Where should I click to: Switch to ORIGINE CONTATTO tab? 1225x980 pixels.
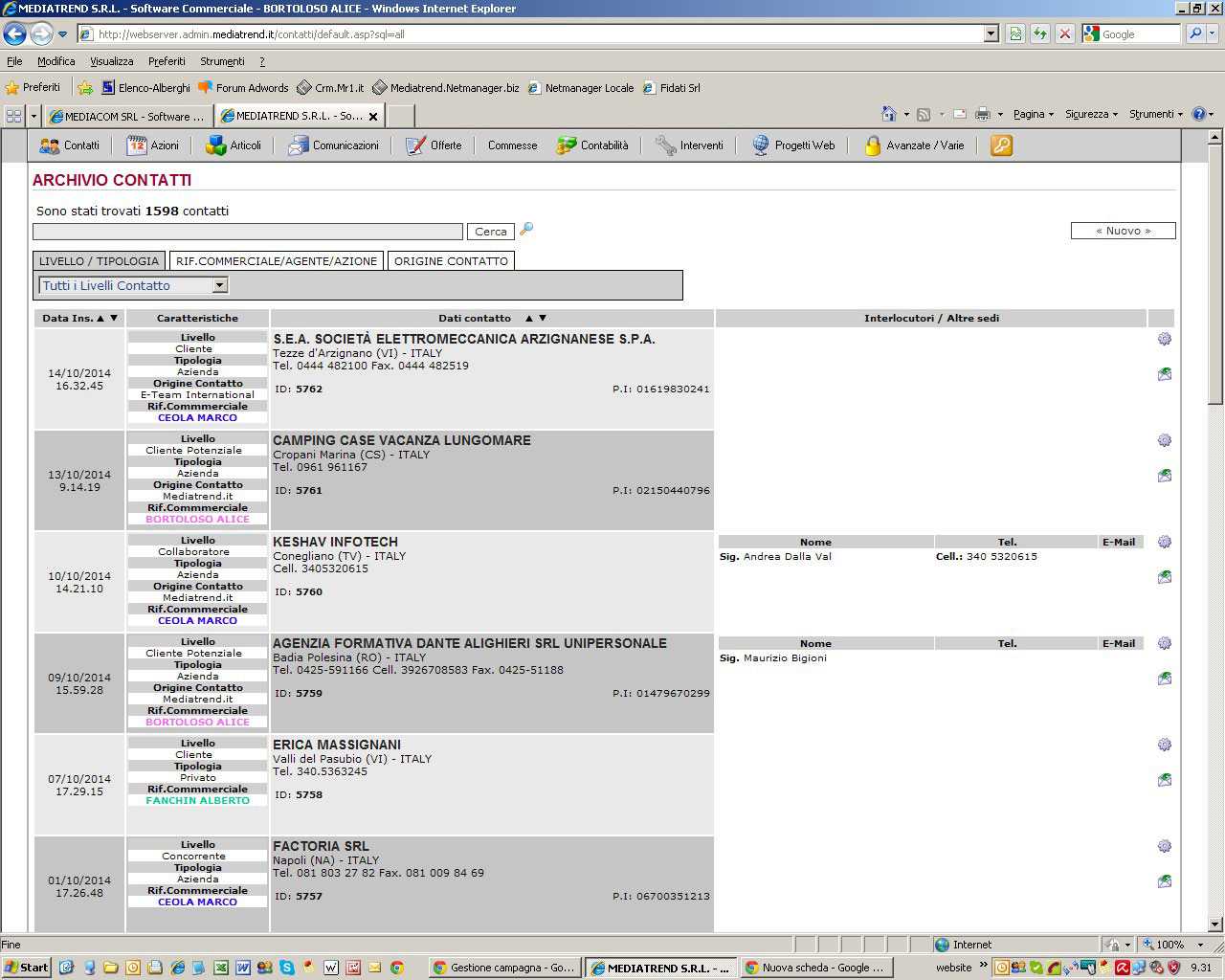(x=451, y=260)
